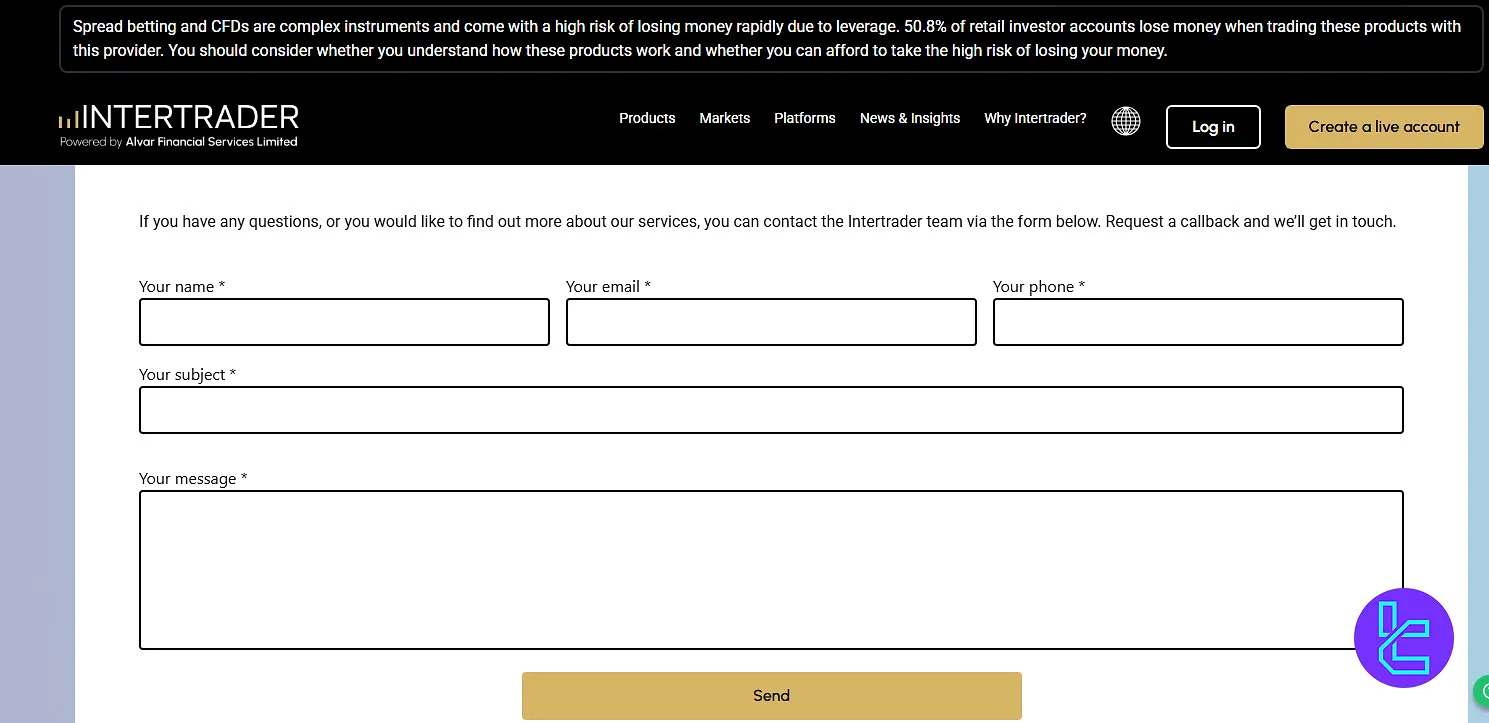
Task: Select the "Your subject" field
Action: tap(771, 410)
